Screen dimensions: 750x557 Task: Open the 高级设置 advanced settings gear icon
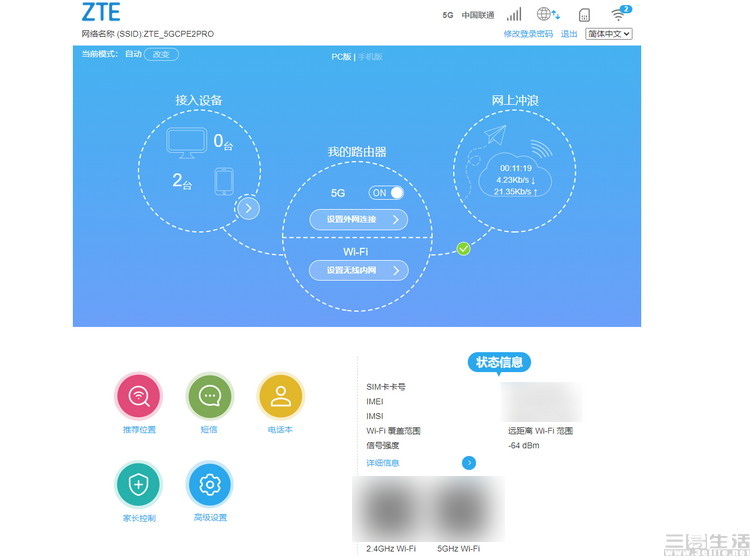click(x=210, y=484)
